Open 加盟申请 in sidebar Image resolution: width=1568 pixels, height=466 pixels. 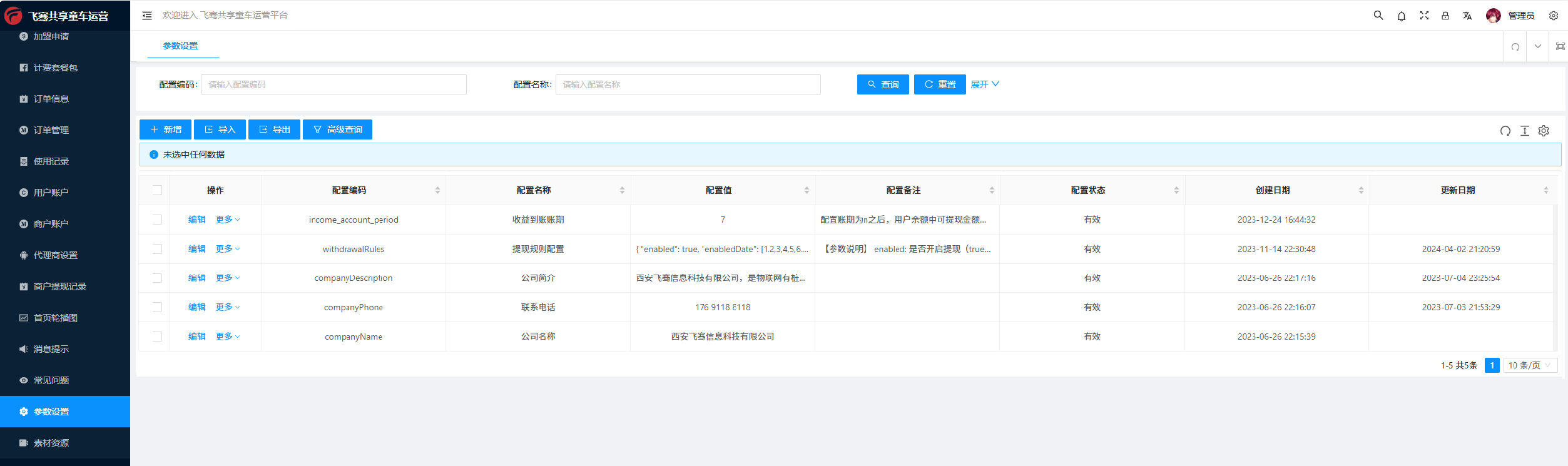pyautogui.click(x=51, y=36)
